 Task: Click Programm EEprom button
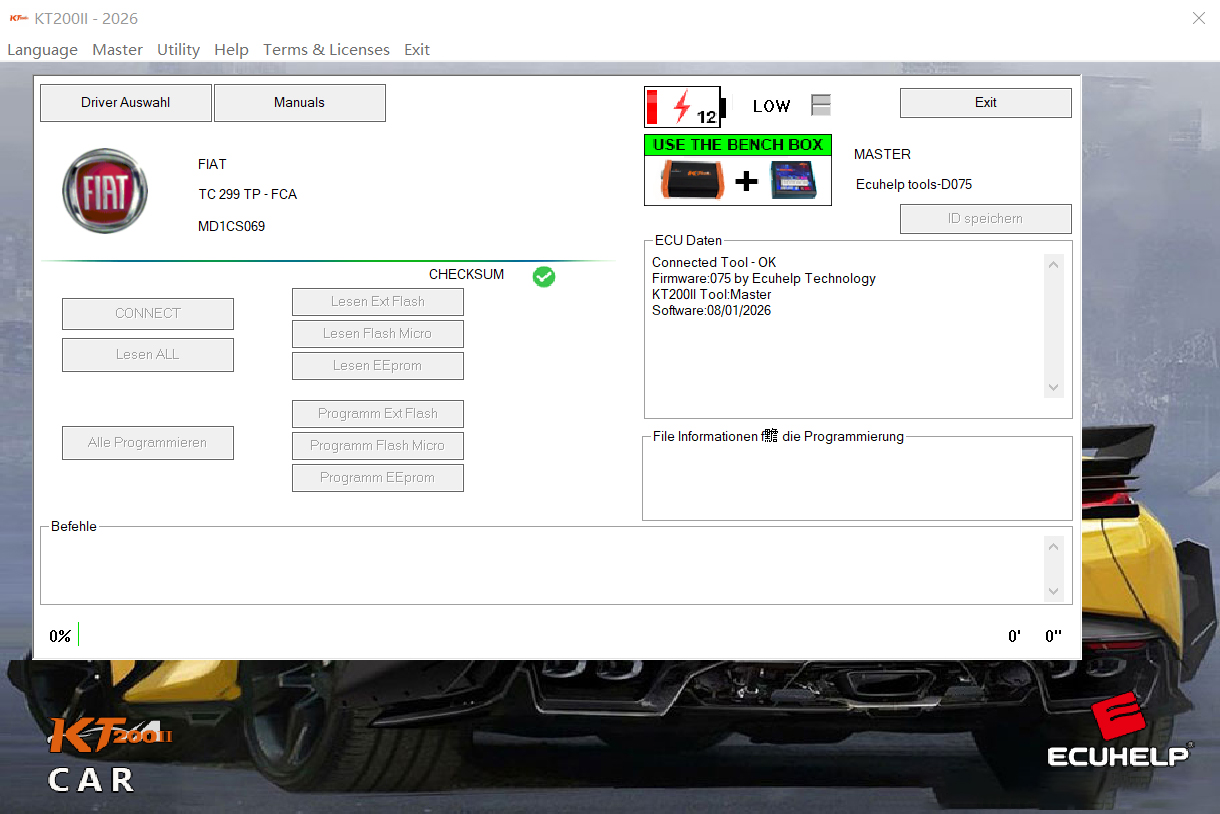(378, 478)
